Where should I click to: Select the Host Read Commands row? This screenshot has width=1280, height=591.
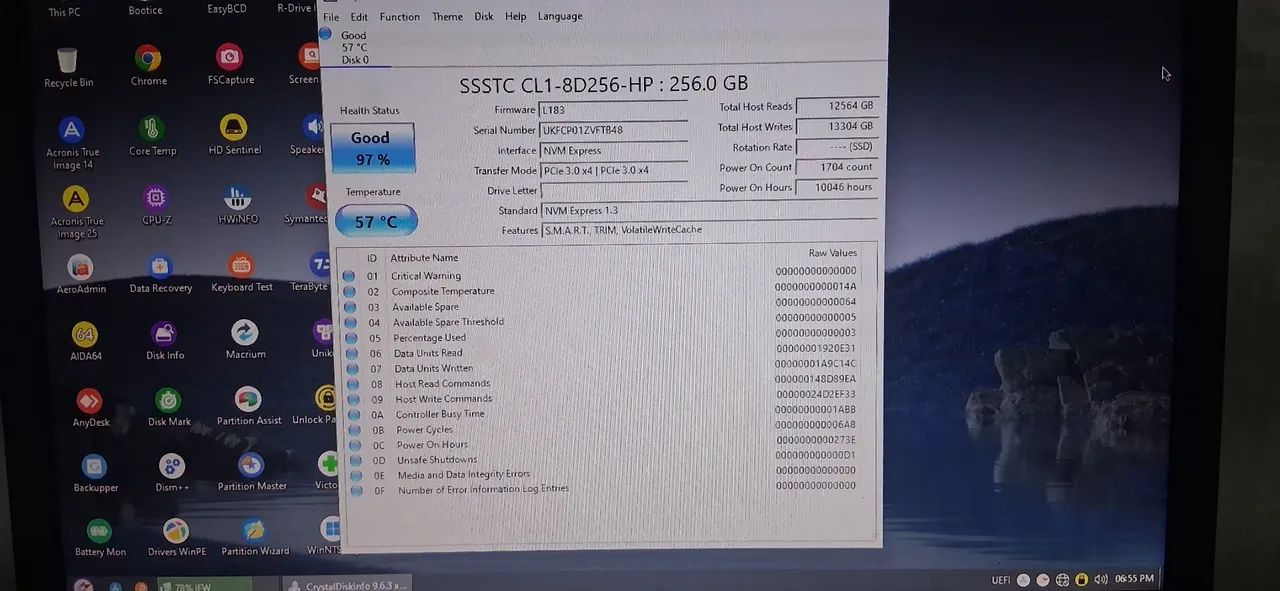(x=602, y=382)
